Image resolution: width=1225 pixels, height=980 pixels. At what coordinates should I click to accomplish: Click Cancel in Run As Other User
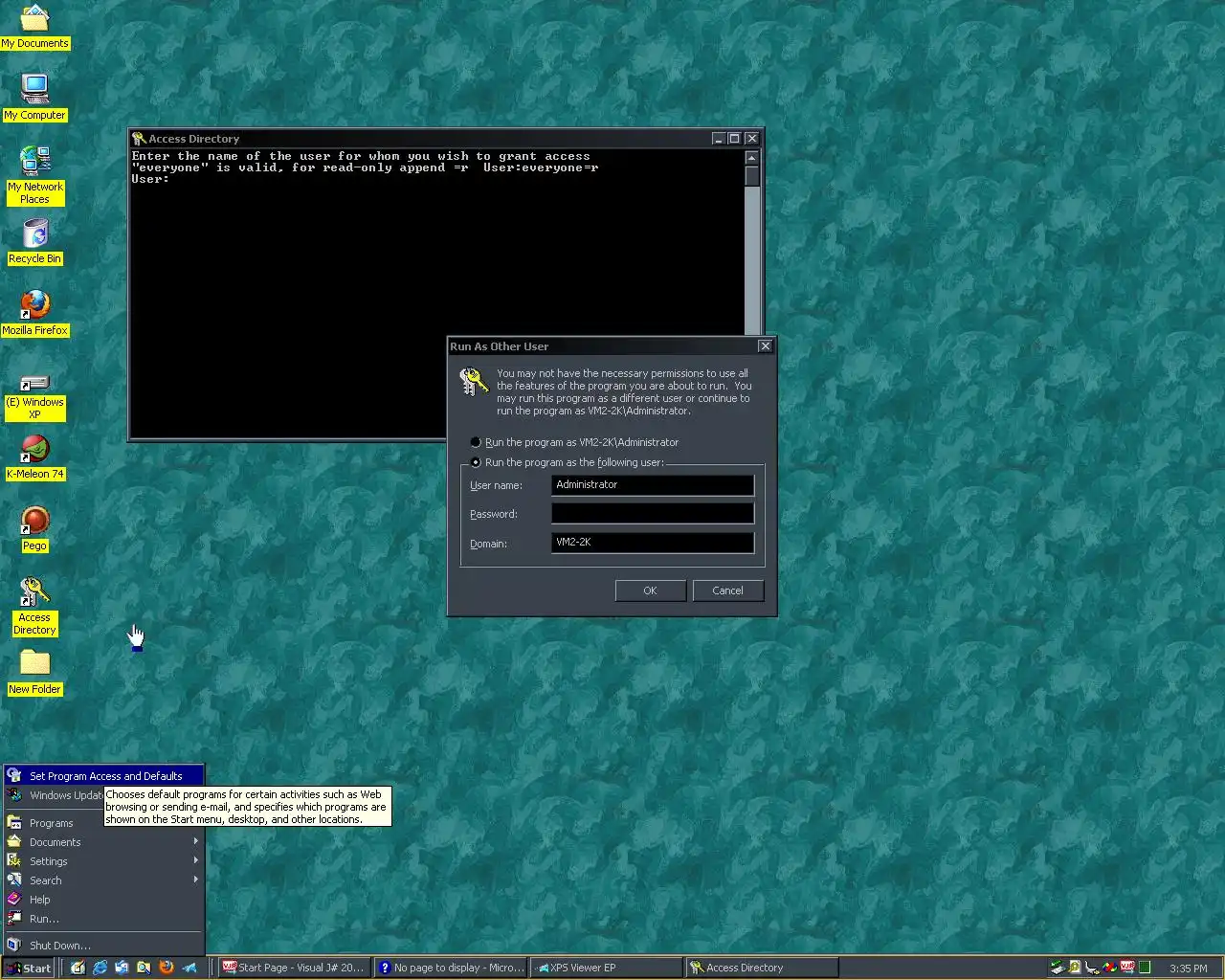coord(727,590)
